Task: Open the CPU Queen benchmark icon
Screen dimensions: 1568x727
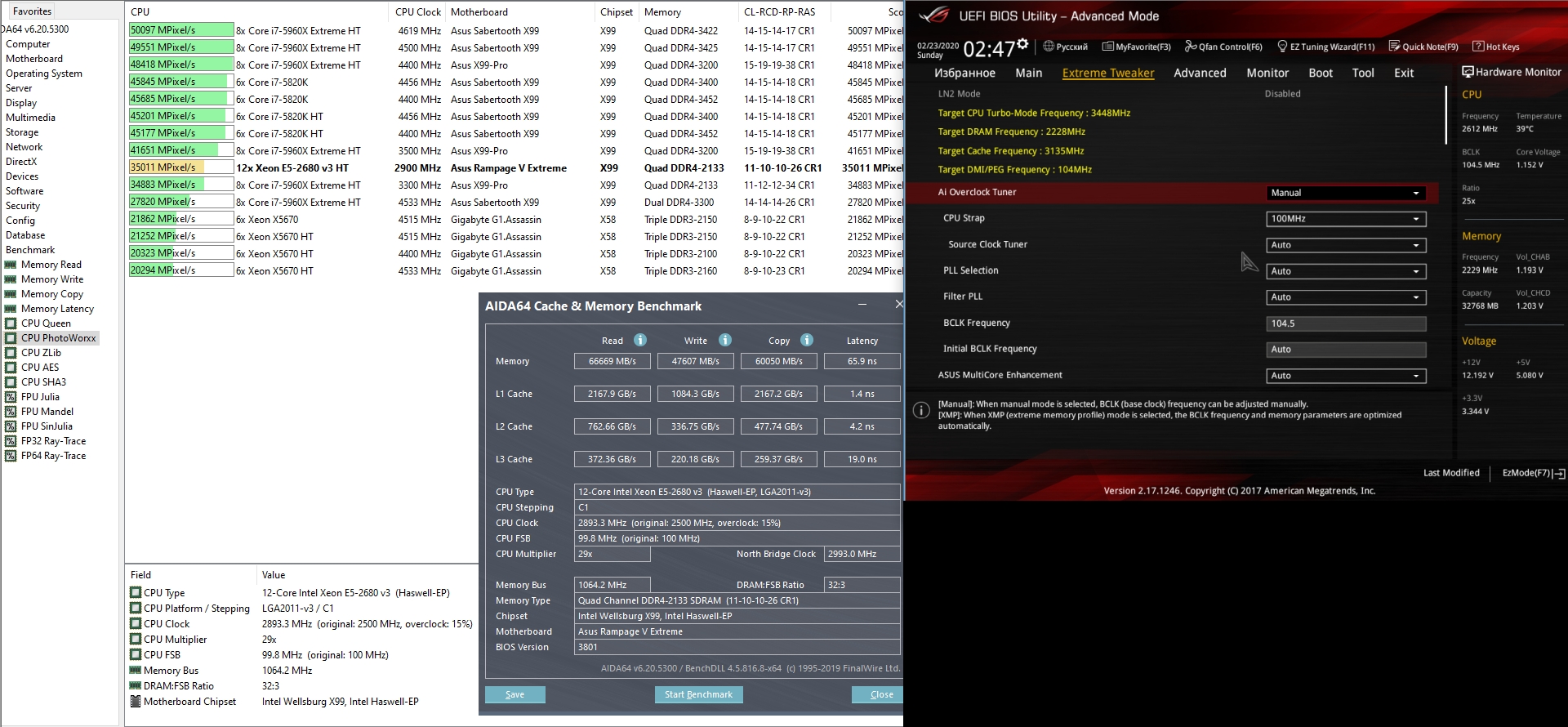Action: tap(11, 323)
